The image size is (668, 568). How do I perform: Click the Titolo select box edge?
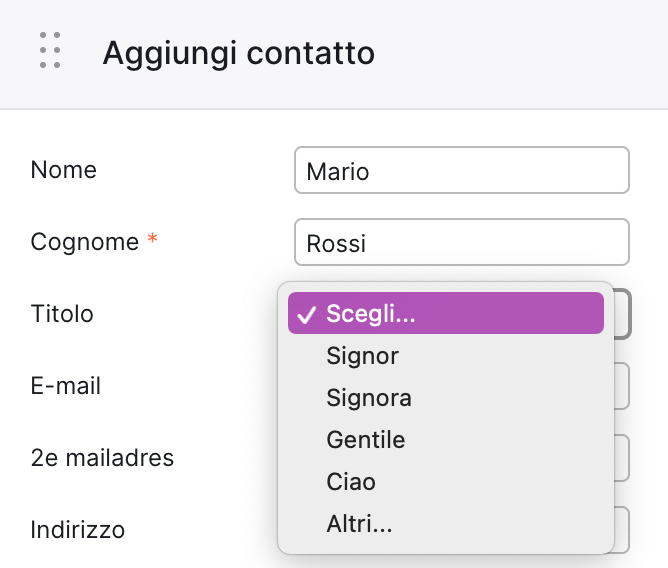point(622,314)
